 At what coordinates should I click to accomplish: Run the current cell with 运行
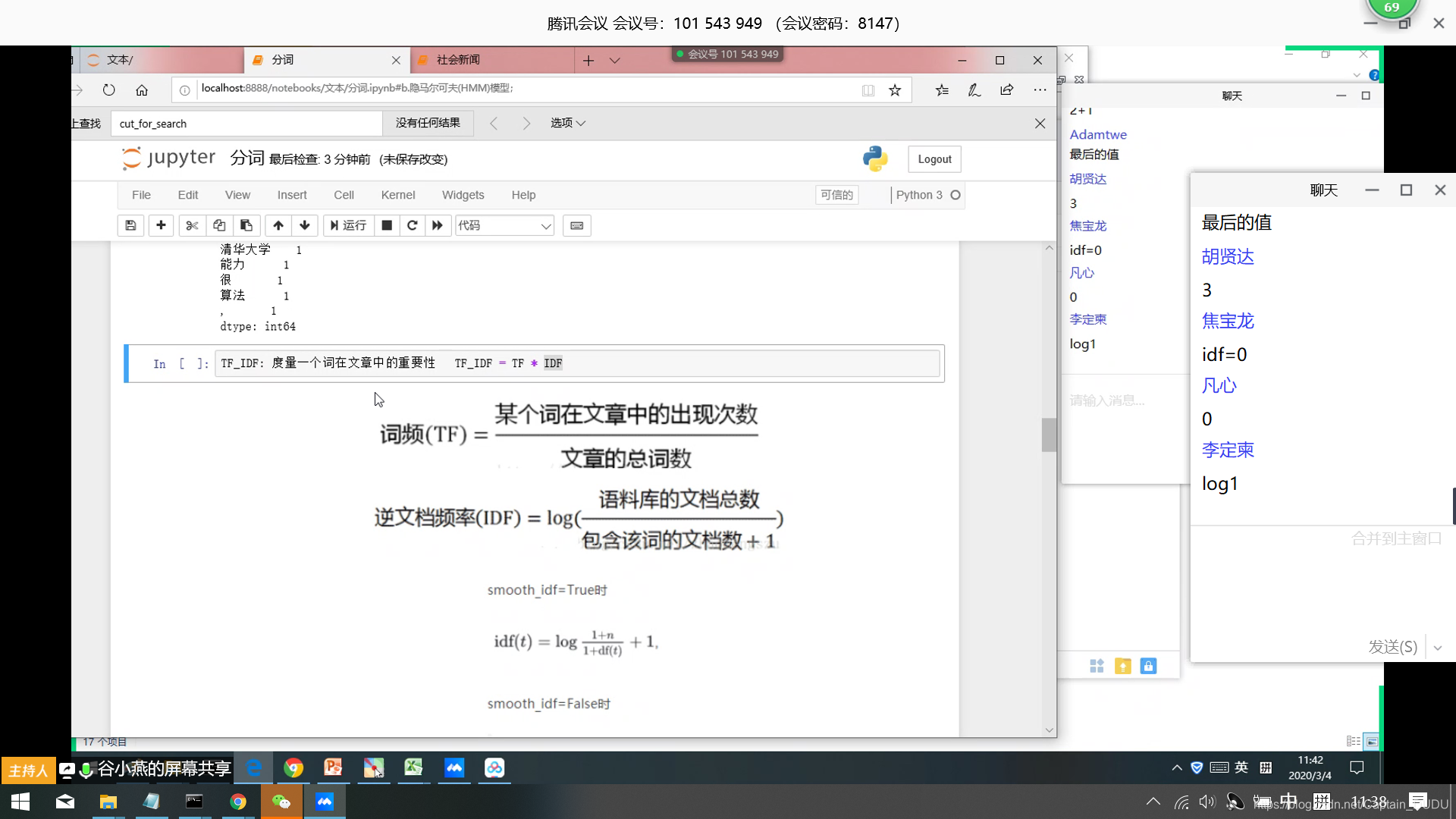[x=348, y=225]
